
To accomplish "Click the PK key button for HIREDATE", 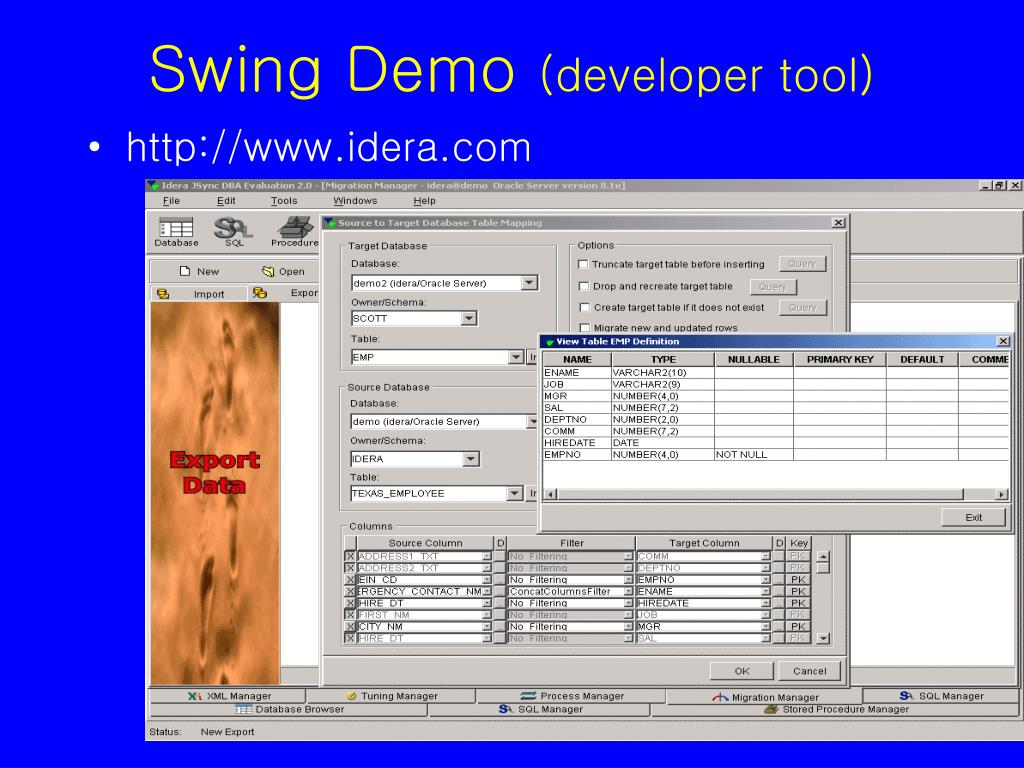I will tap(797, 603).
